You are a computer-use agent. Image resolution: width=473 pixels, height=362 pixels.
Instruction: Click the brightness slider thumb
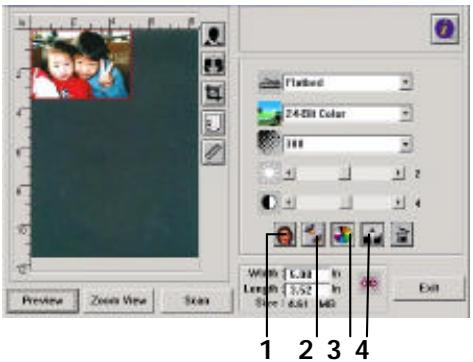pyautogui.click(x=345, y=173)
